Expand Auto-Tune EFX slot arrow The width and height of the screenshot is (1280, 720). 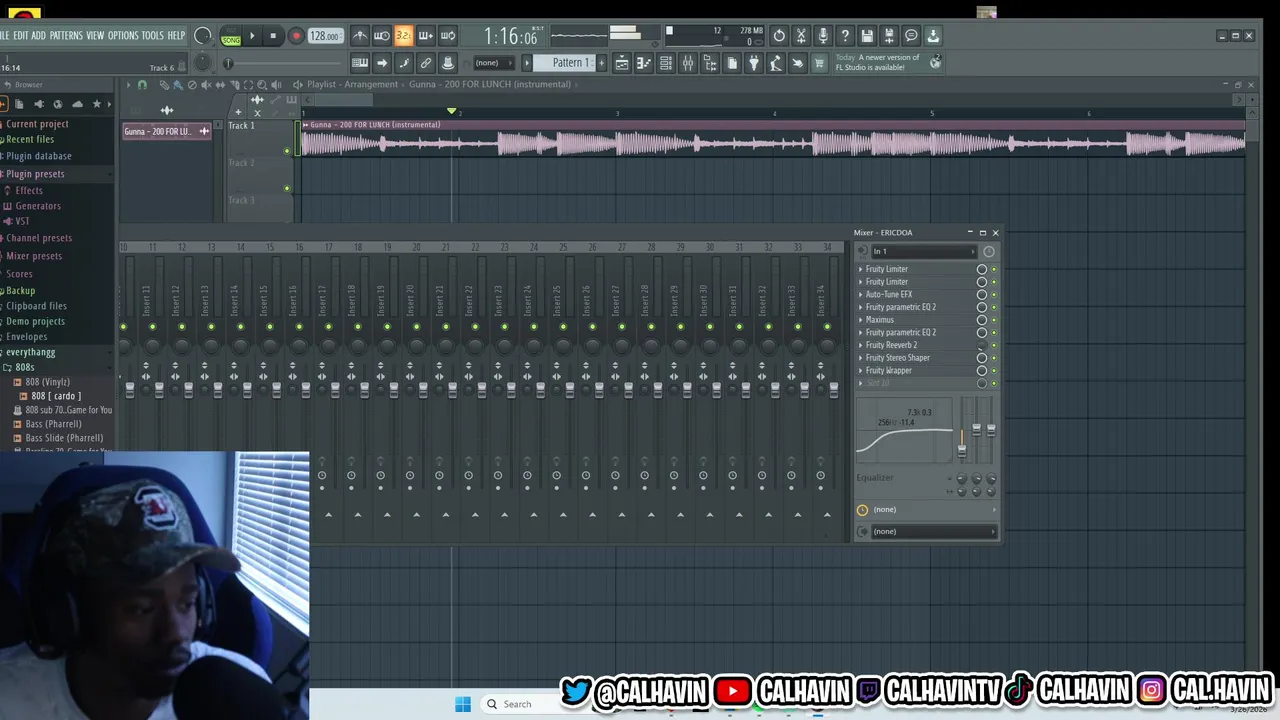[x=860, y=295]
